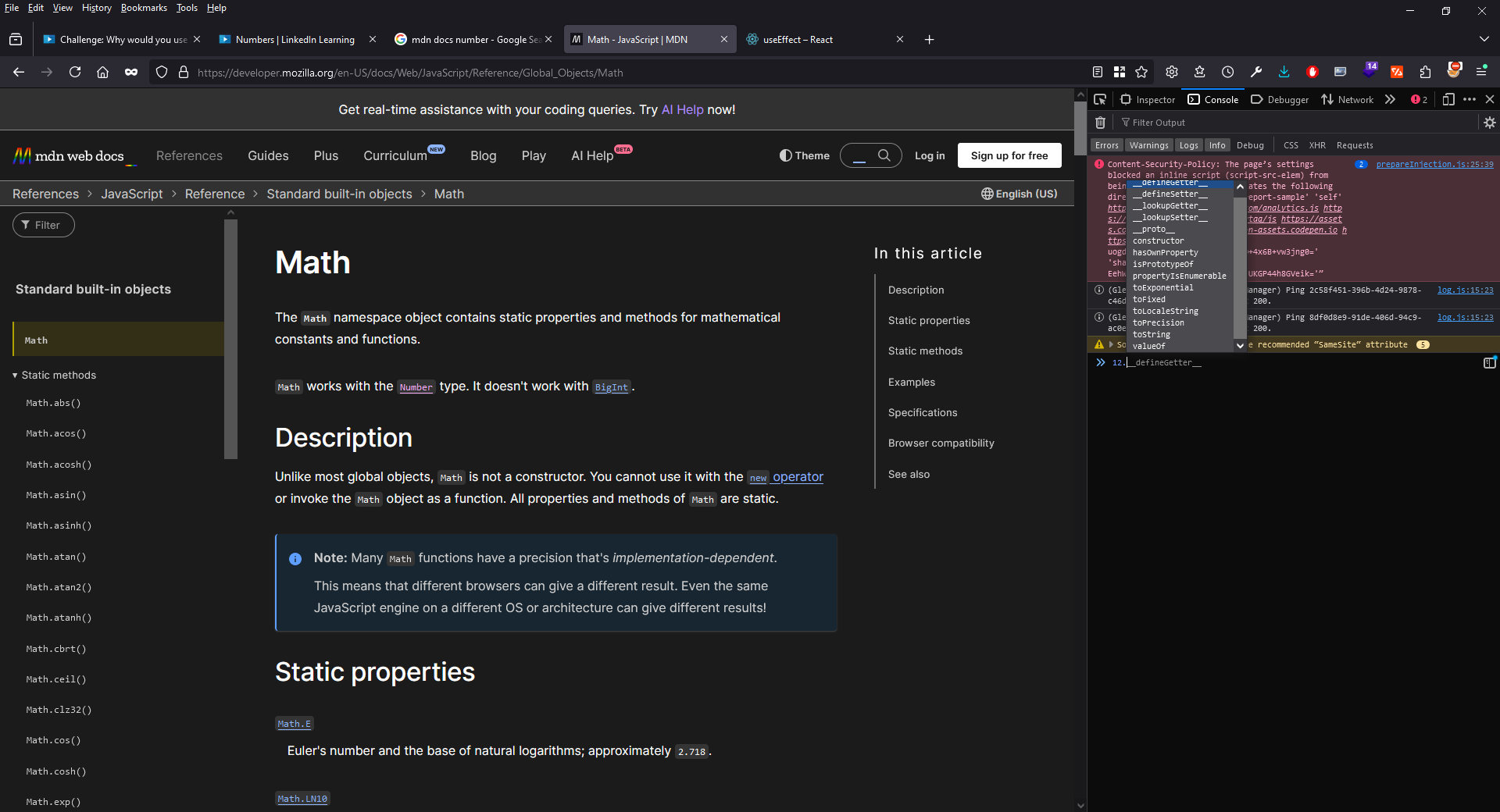This screenshot has width=1500, height=812.
Task: Click autocomplete popup scroll-down arrow
Action: [1240, 345]
